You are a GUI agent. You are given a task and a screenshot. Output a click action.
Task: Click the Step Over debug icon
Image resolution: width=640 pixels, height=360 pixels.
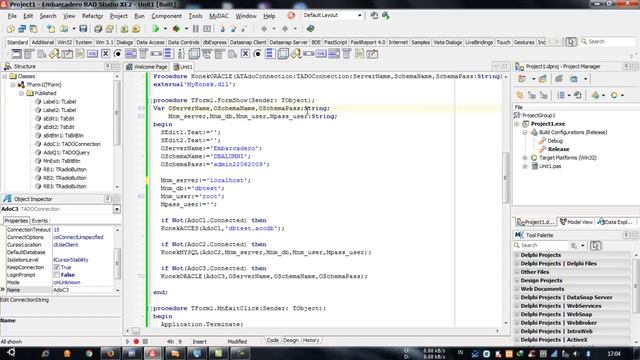(233, 29)
